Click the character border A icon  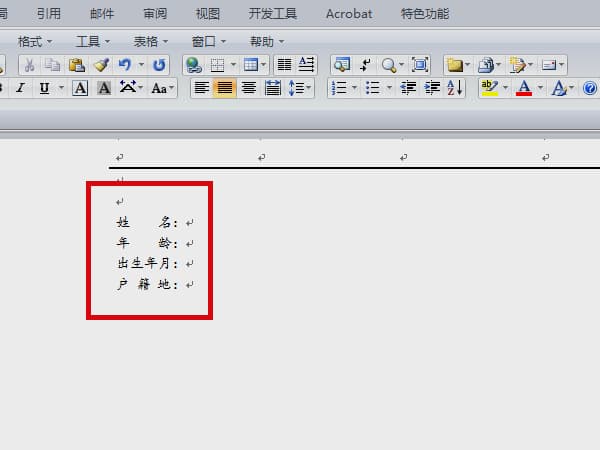tap(80, 88)
